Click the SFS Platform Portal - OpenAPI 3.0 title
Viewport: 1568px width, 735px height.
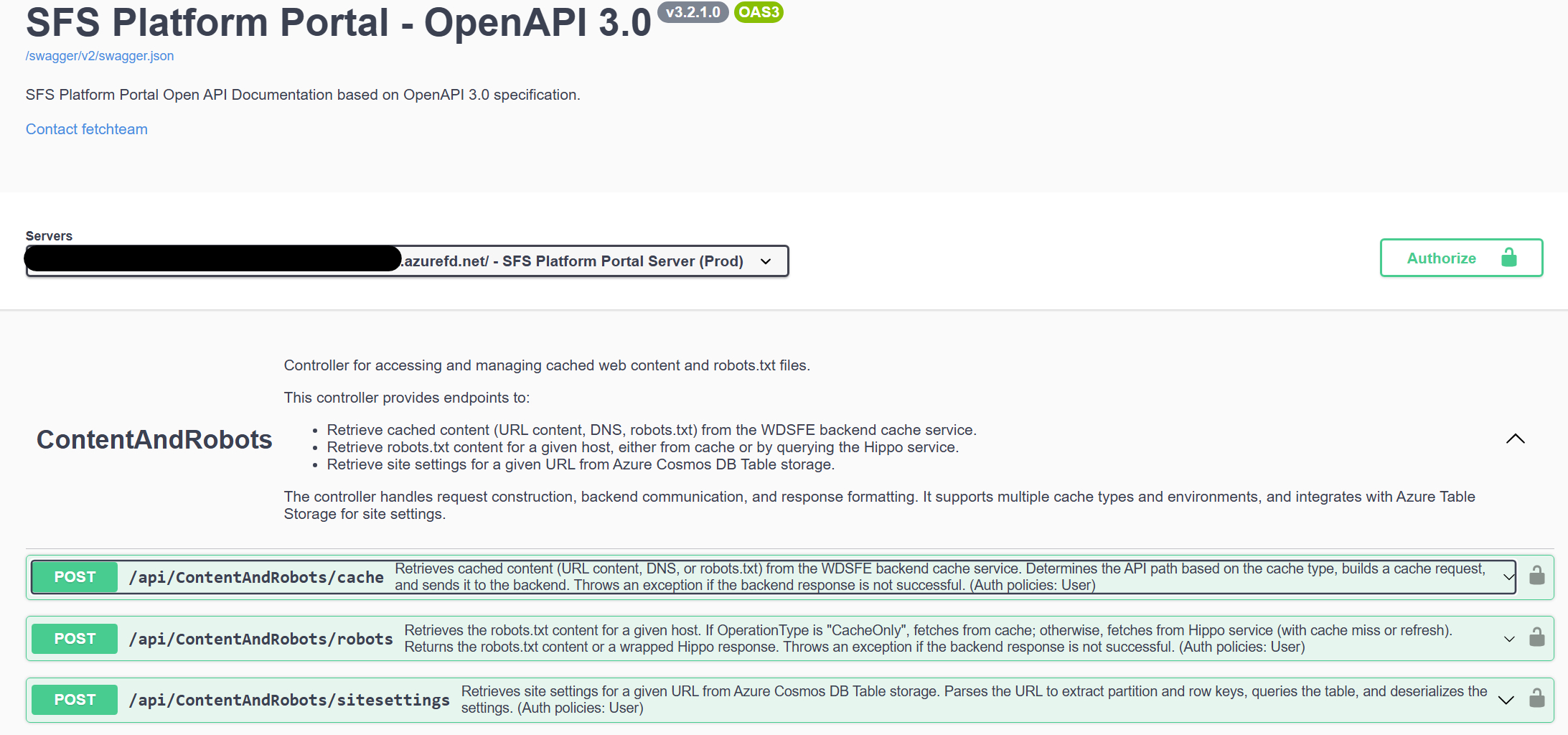(339, 22)
